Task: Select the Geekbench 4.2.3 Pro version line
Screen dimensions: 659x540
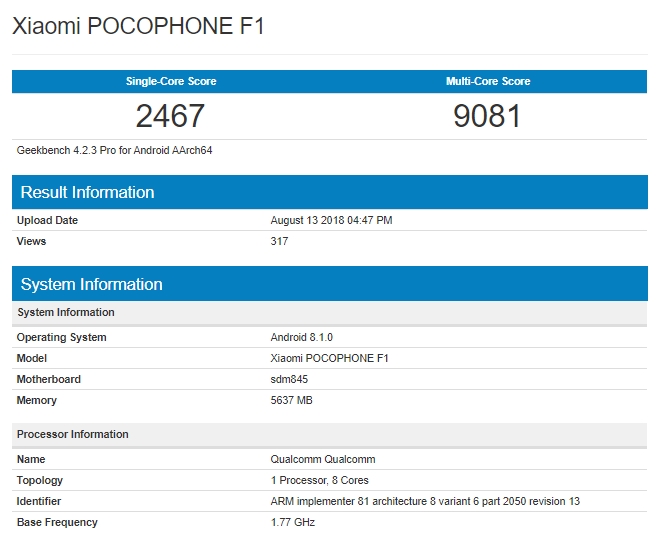Action: (x=114, y=150)
